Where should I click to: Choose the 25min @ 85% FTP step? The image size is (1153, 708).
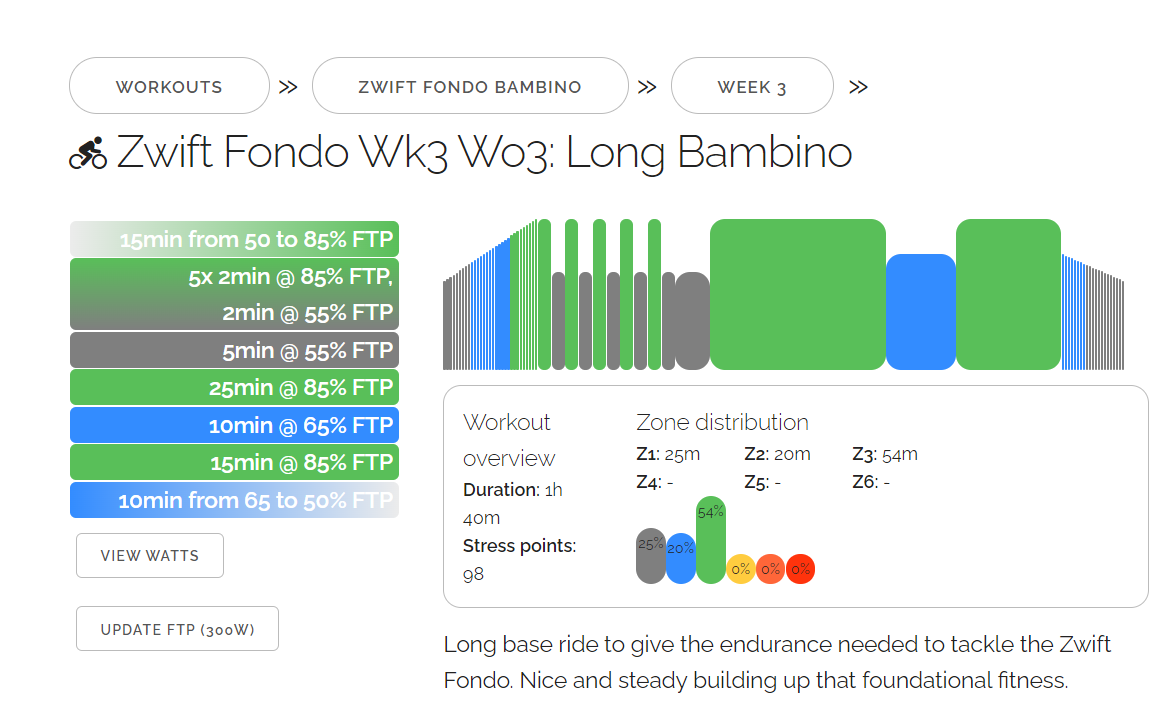click(234, 387)
